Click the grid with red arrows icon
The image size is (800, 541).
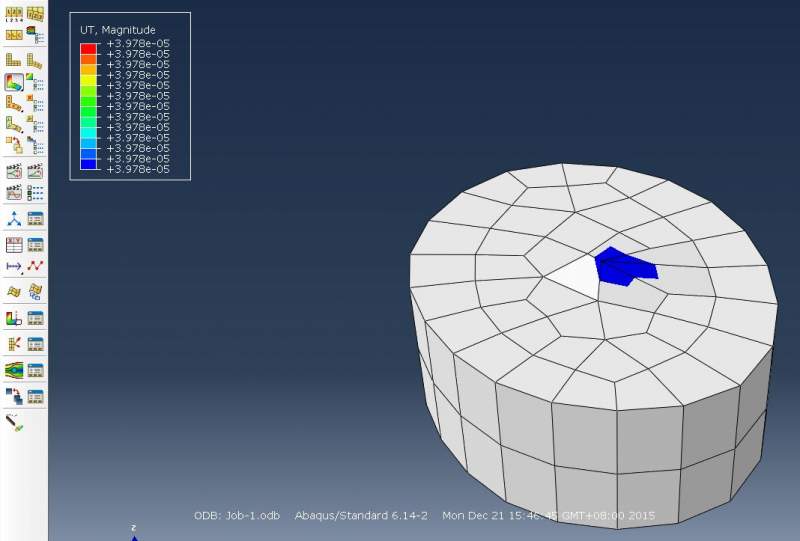tap(14, 344)
